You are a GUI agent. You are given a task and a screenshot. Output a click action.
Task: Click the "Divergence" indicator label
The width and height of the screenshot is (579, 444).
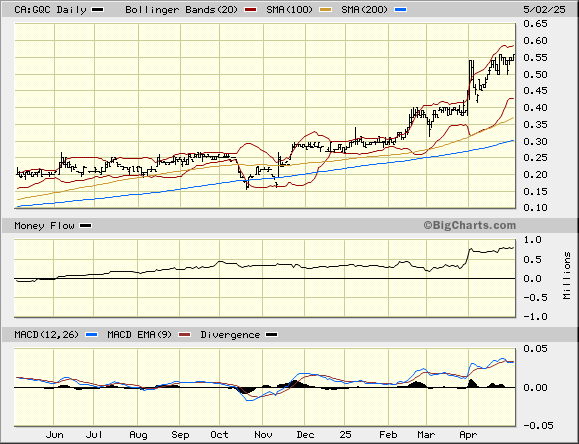tap(230, 335)
